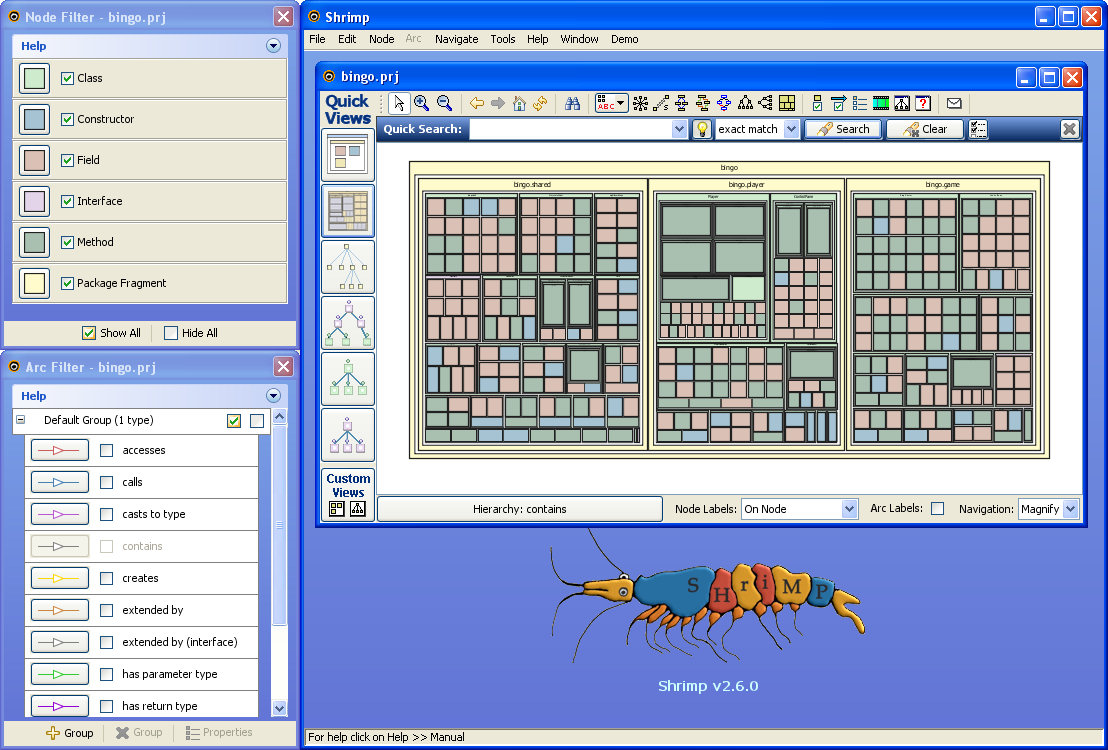This screenshot has width=1108, height=750.
Task: Close the Quick Search bar
Action: [1070, 129]
